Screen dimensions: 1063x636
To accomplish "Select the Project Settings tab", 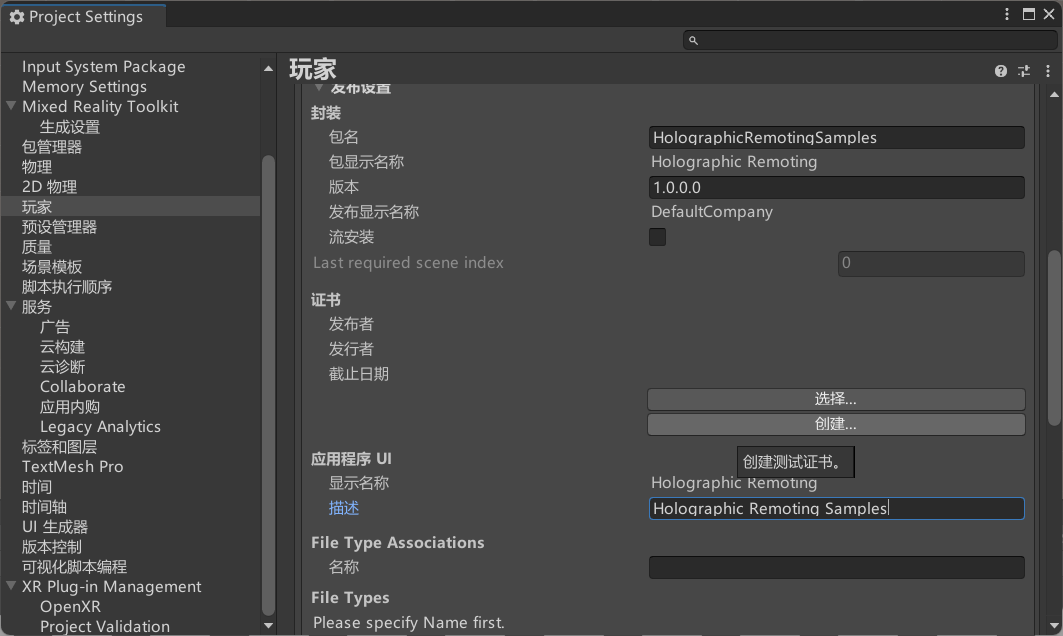I will (x=83, y=16).
